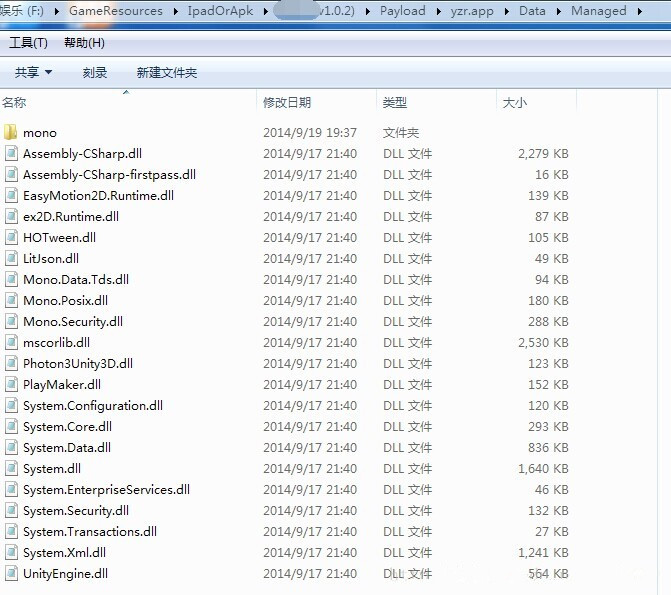Select the file name HOTween.dll
This screenshot has width=671, height=595.
tap(59, 238)
